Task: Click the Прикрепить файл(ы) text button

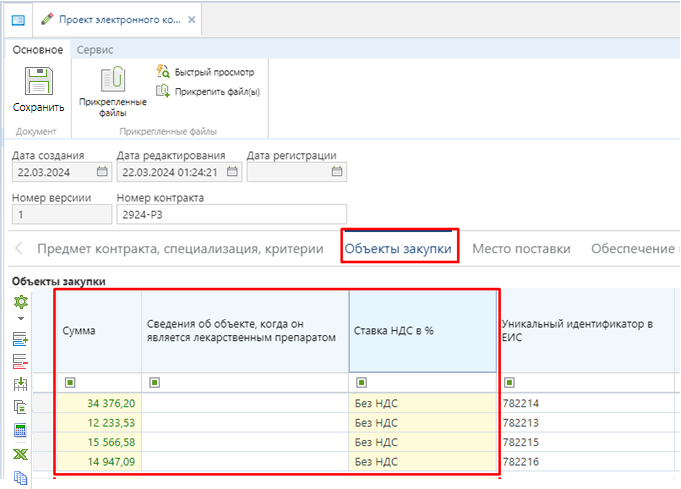Action: coord(218,92)
